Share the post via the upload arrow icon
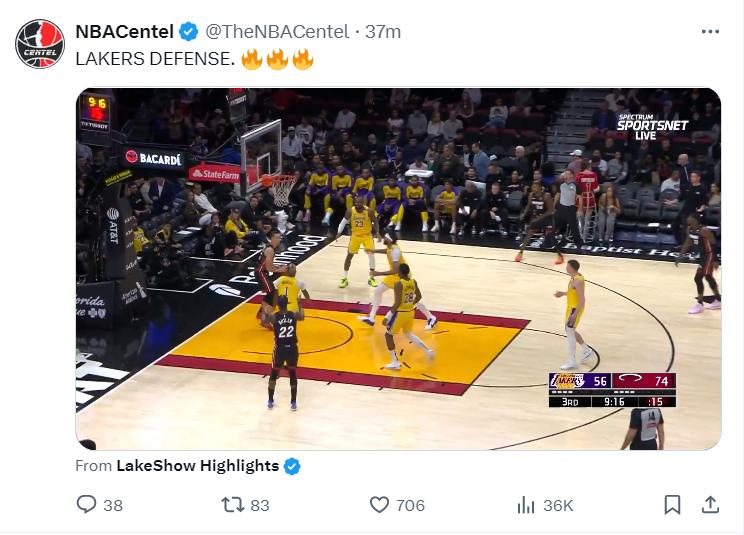The width and height of the screenshot is (744, 535). 709,505
